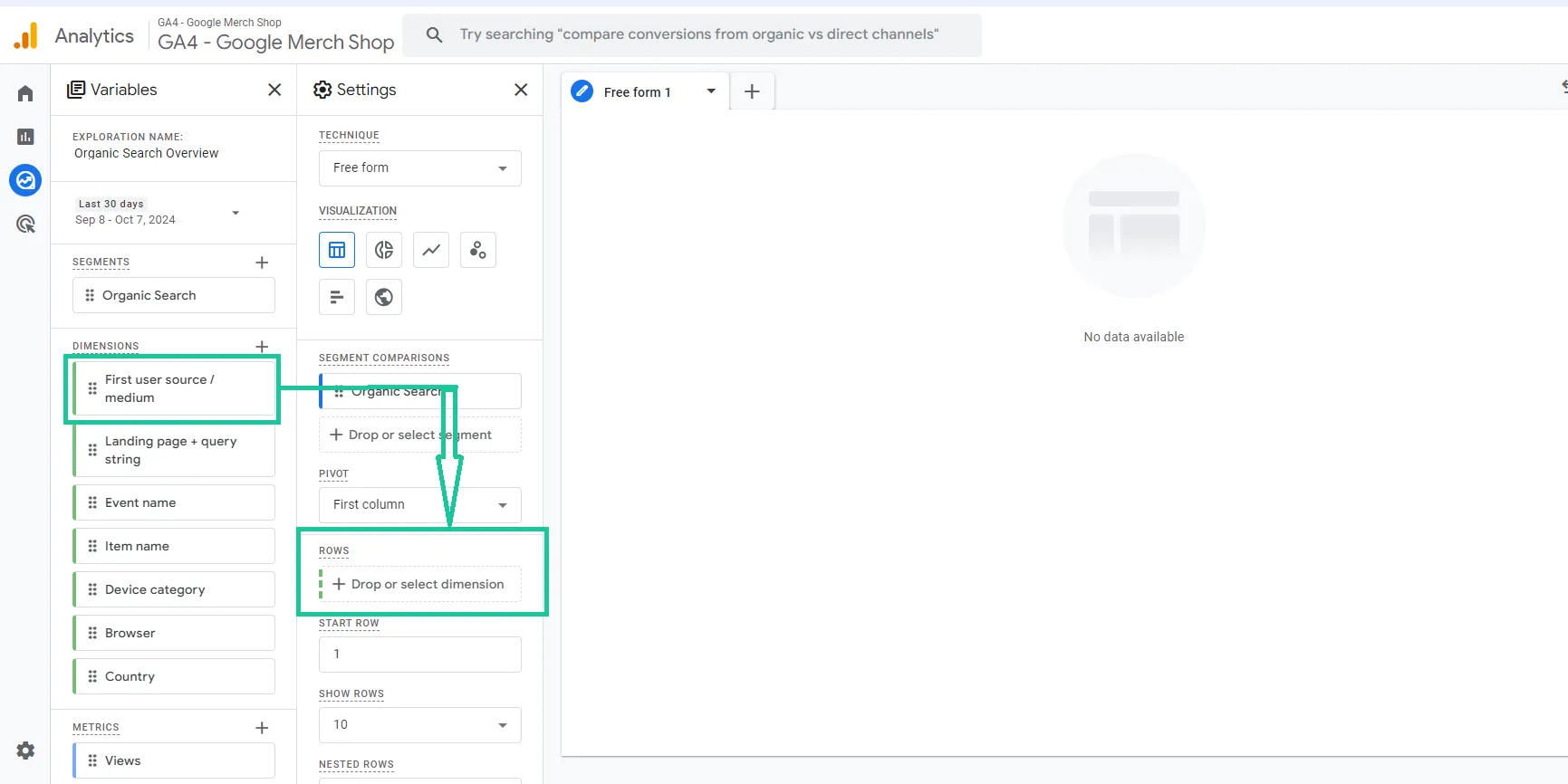Click Drop or select segment
Screen dimensions: 1568x784
tap(420, 435)
